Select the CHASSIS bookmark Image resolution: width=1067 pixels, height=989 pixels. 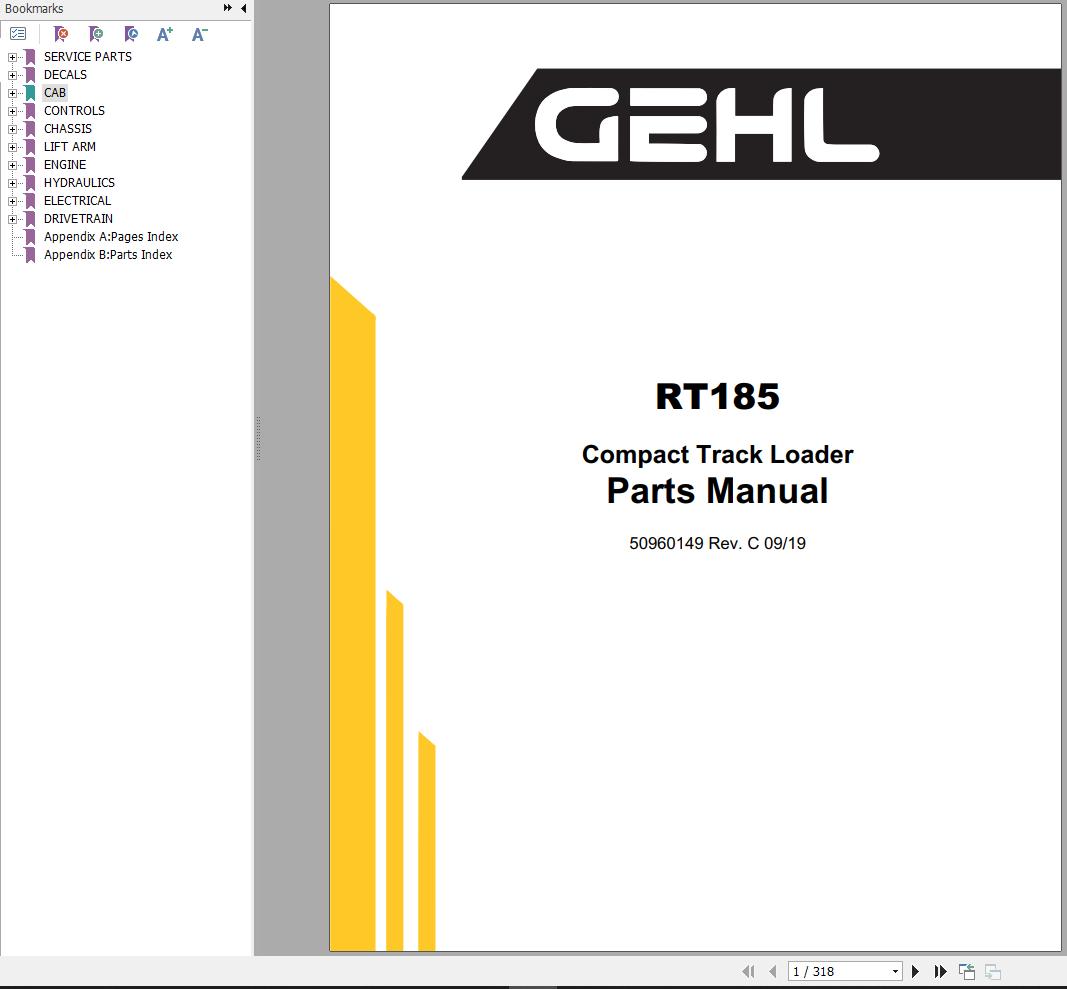point(67,129)
